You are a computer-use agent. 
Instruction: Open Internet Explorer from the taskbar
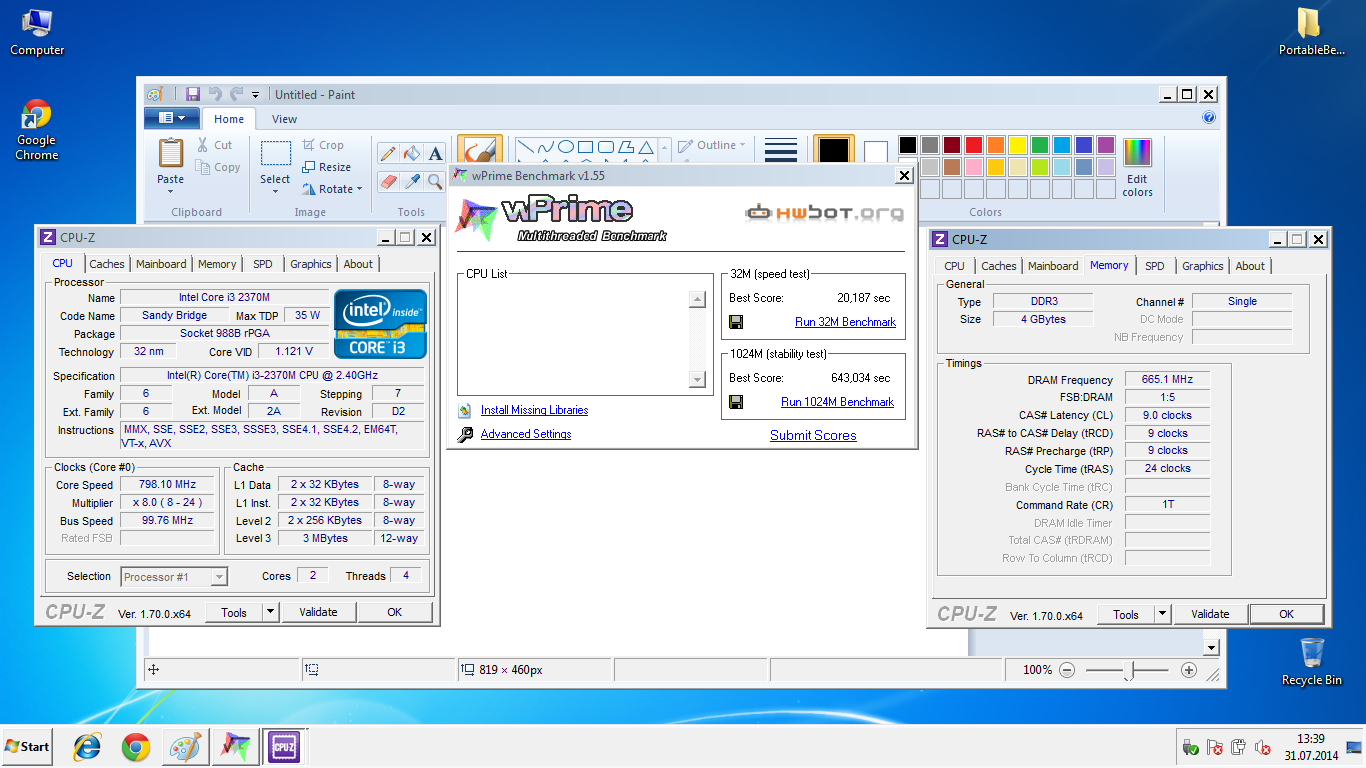(88, 746)
